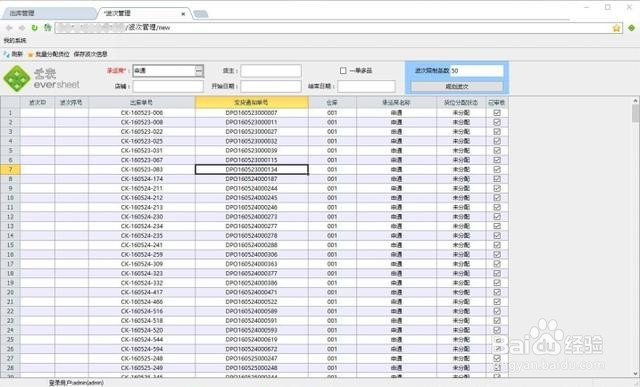The height and width of the screenshot is (387, 640).
Task: Select cell DPO160524000471
Action: tap(251, 292)
